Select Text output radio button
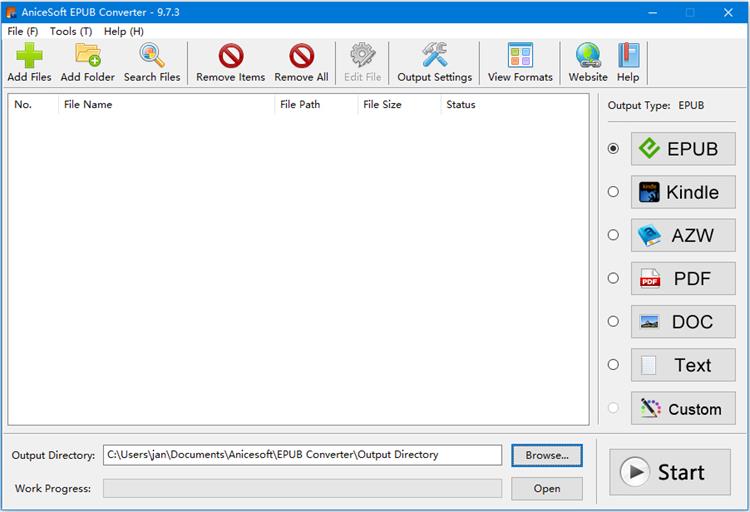This screenshot has height=512, width=750. [613, 365]
